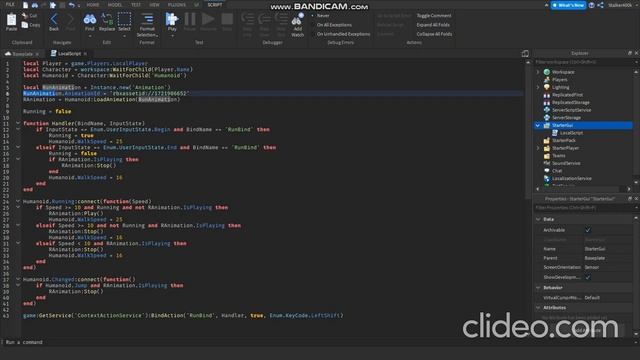This screenshot has height=360, width=640.
Task: Select the ServerScriptService icon in Explorer
Action: pyautogui.click(x=547, y=110)
